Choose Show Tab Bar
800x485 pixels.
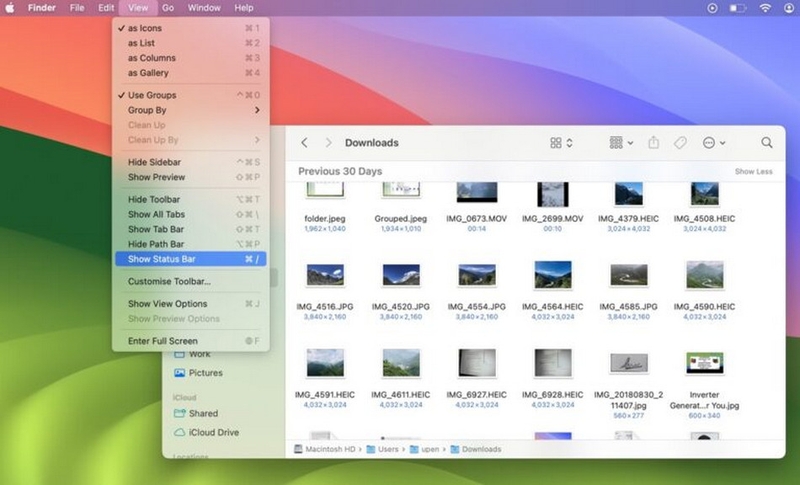click(191, 229)
